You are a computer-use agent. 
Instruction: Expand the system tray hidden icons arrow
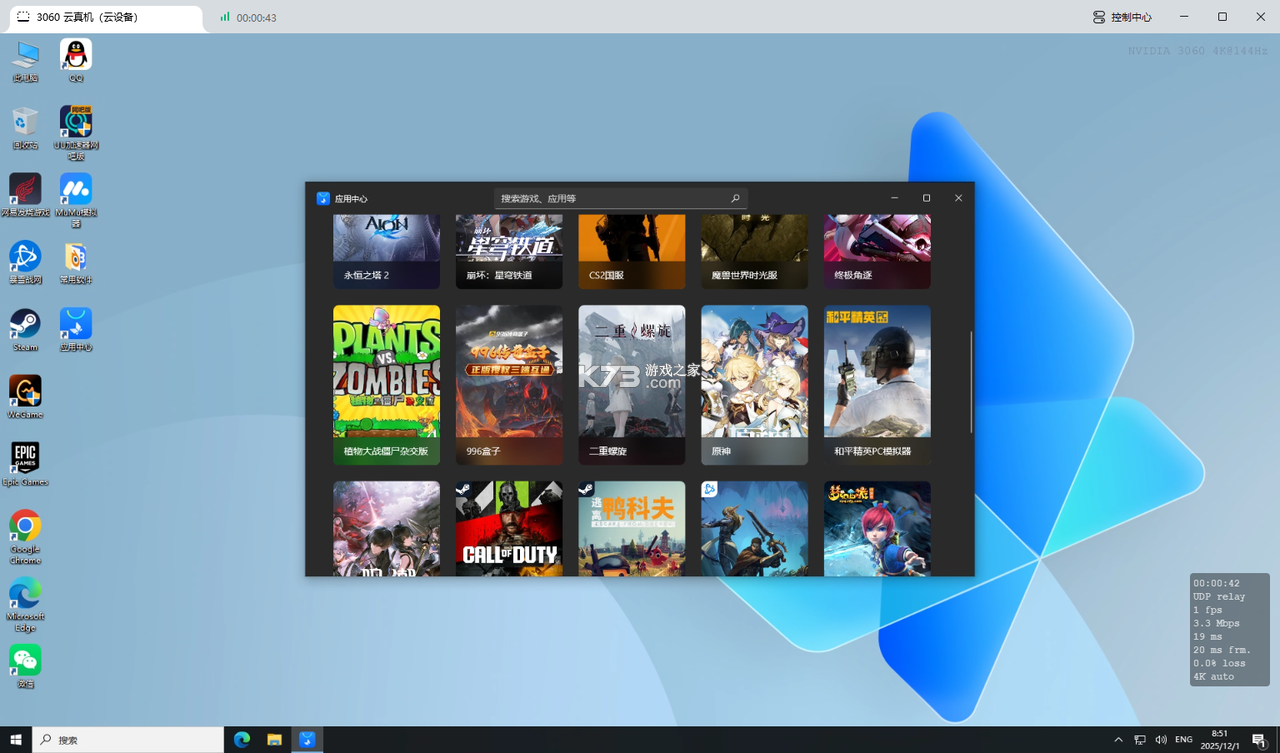(x=1118, y=740)
